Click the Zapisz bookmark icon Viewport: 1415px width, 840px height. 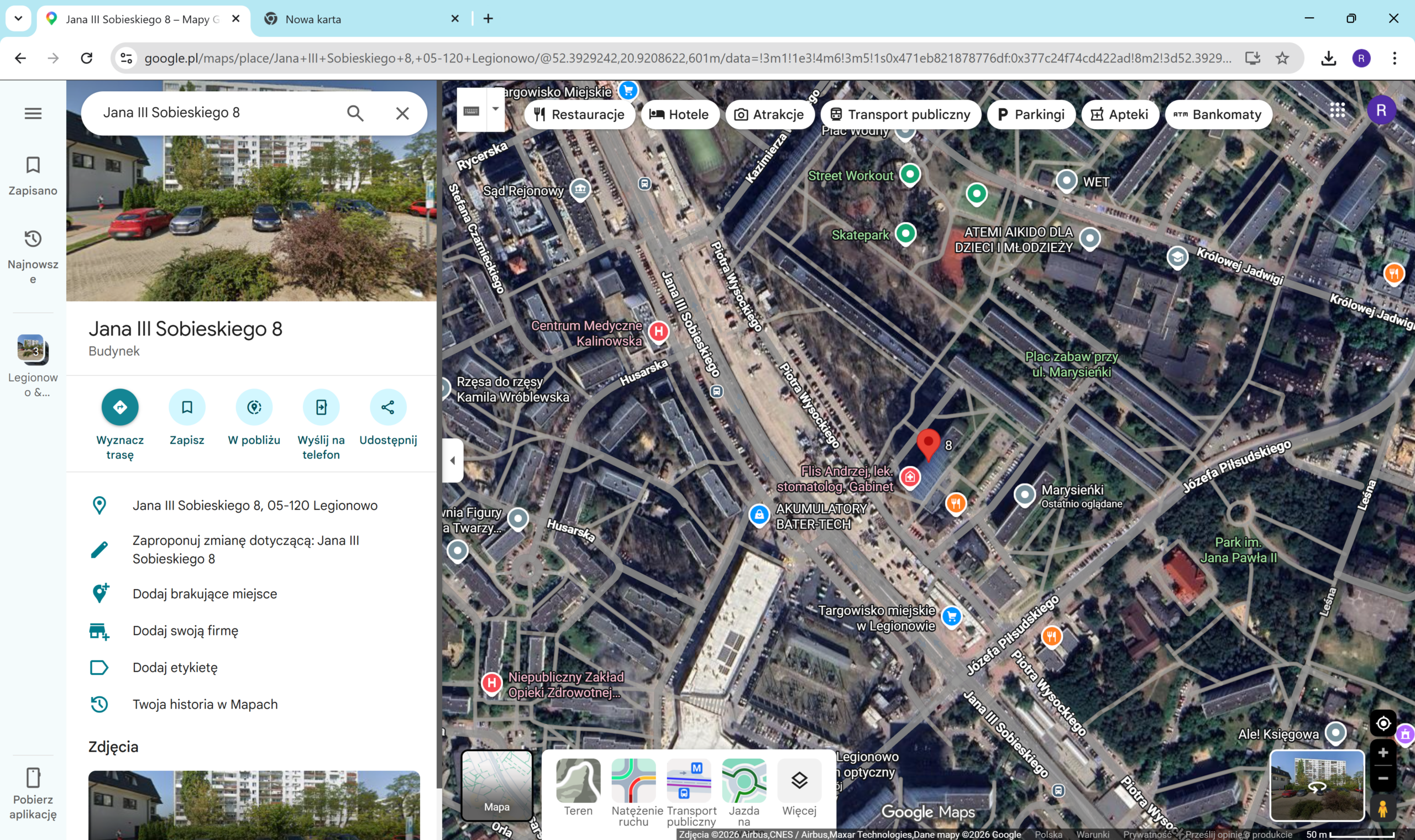click(187, 407)
